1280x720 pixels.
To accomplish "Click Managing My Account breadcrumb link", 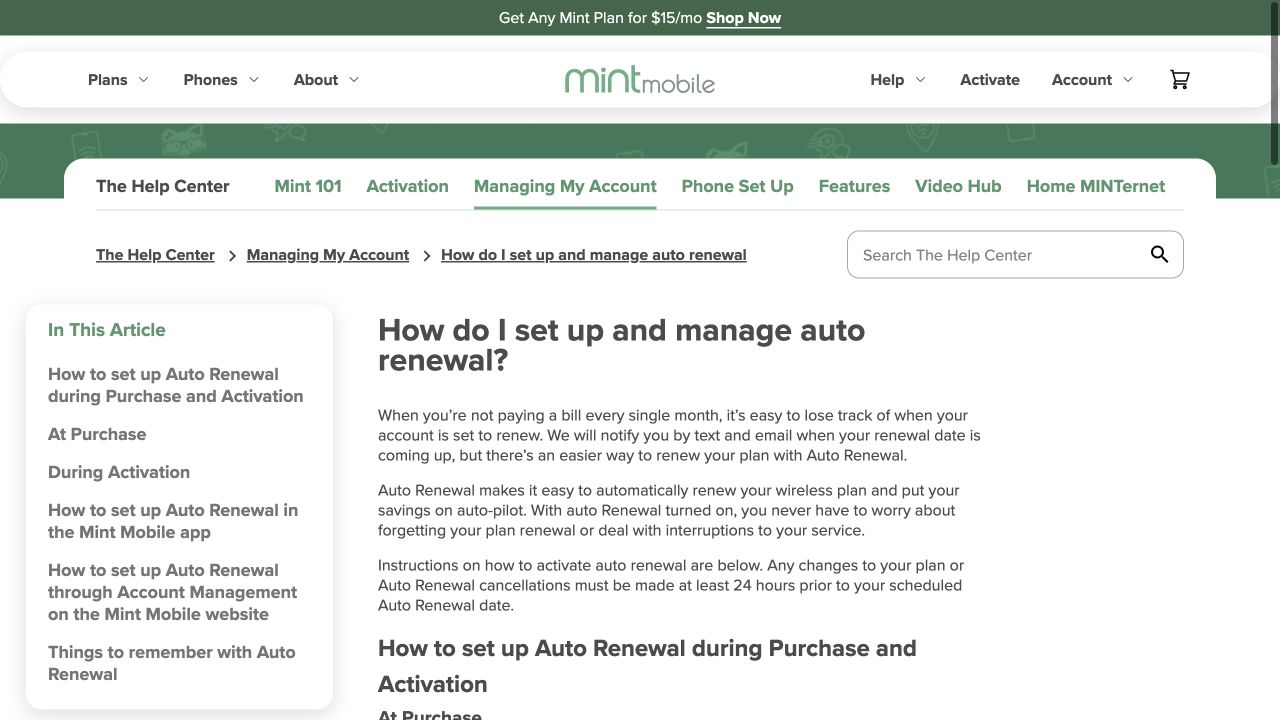I will [x=328, y=255].
